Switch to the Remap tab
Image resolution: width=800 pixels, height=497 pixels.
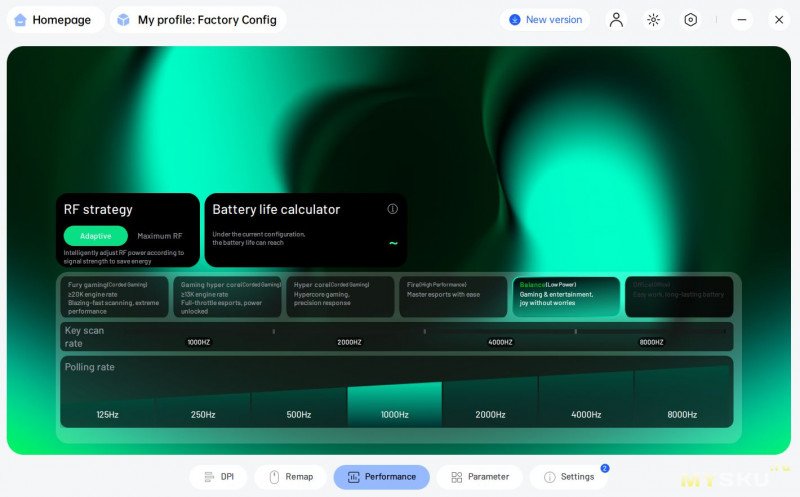point(291,477)
